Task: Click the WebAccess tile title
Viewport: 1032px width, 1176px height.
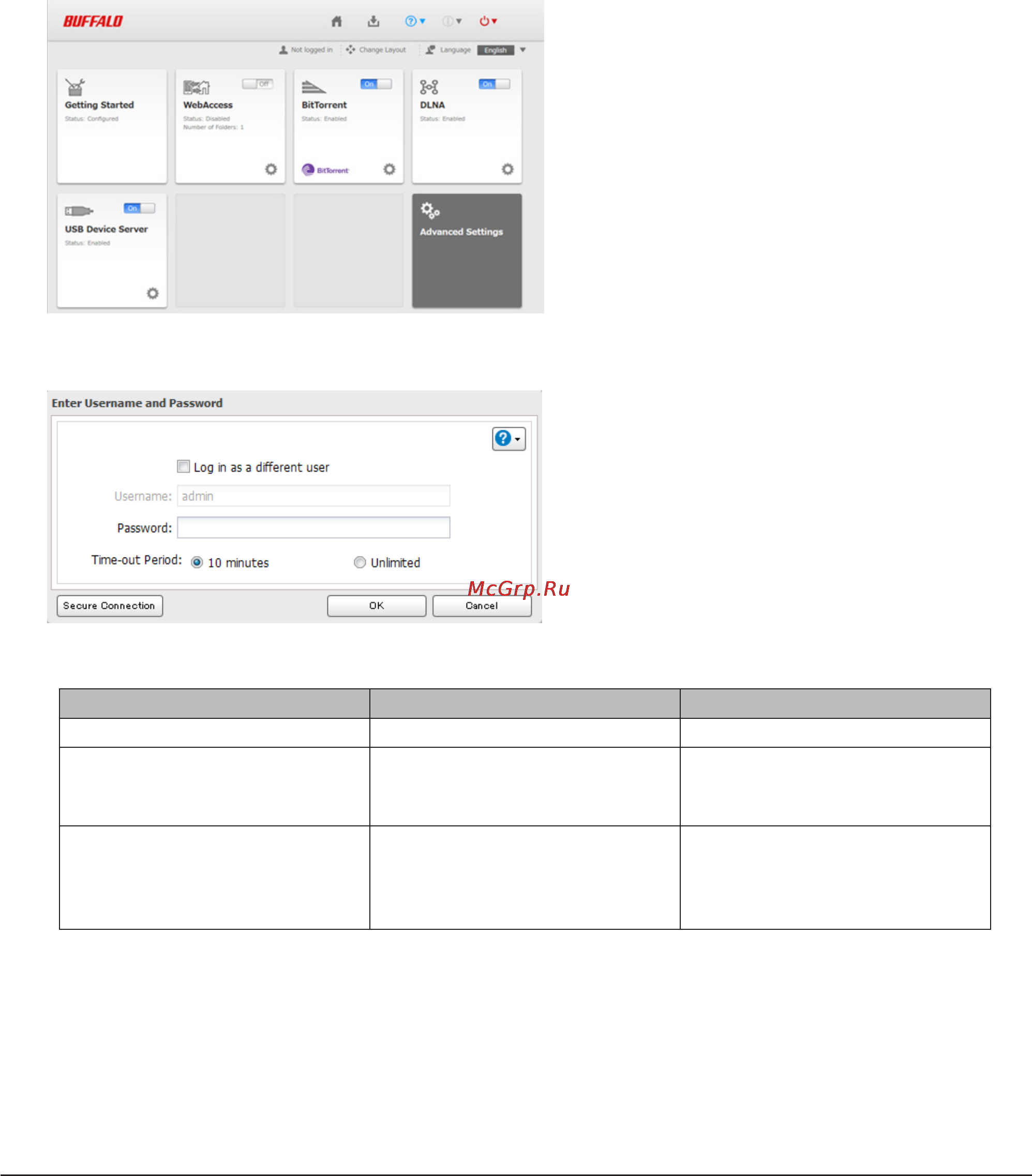Action: (x=208, y=104)
